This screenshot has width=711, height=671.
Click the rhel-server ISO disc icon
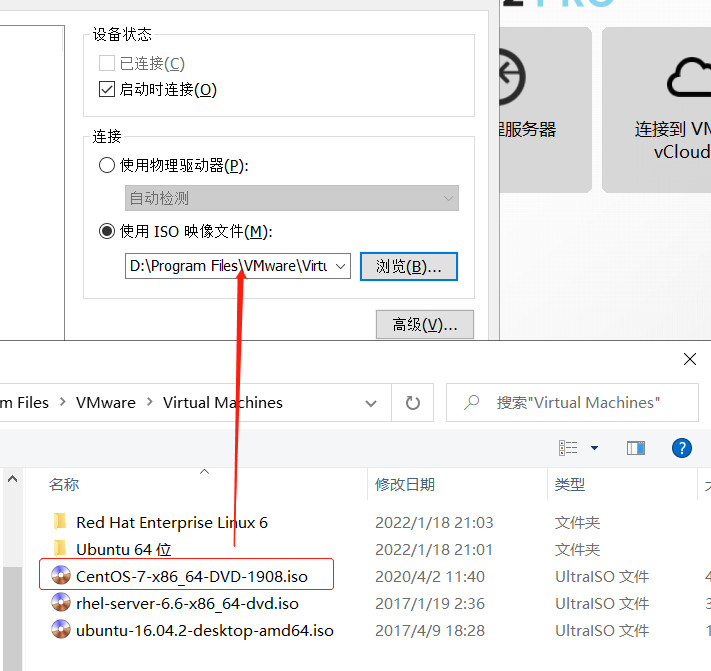click(61, 603)
